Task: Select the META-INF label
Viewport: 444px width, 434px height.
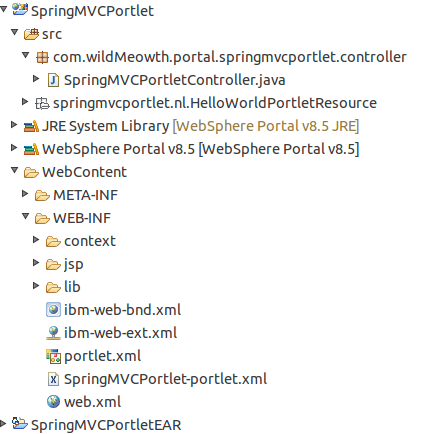Action: click(x=85, y=195)
